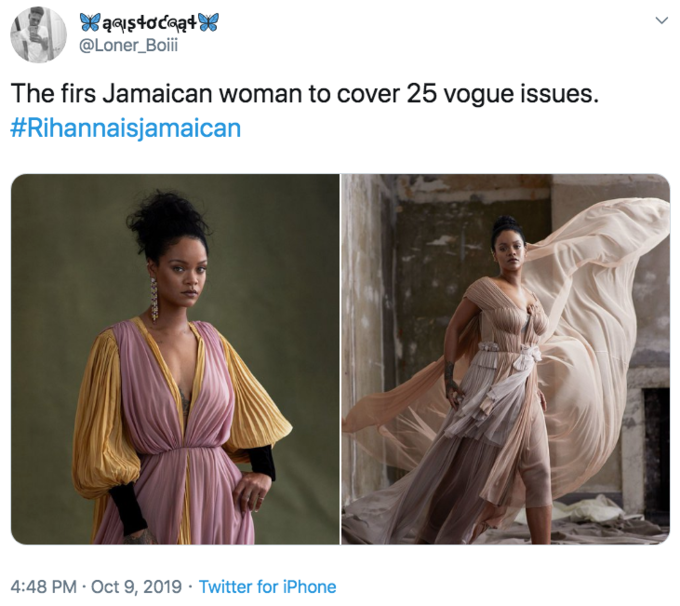Follow the #Rihannaisjamaican hashtag
This screenshot has width=680, height=606.
click(x=126, y=128)
